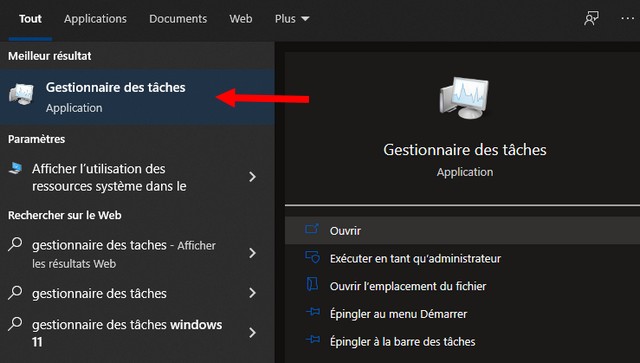Screen dimensions: 640x363
Task: Click the Task Manager icon in best result
Action: pyautogui.click(x=21, y=94)
